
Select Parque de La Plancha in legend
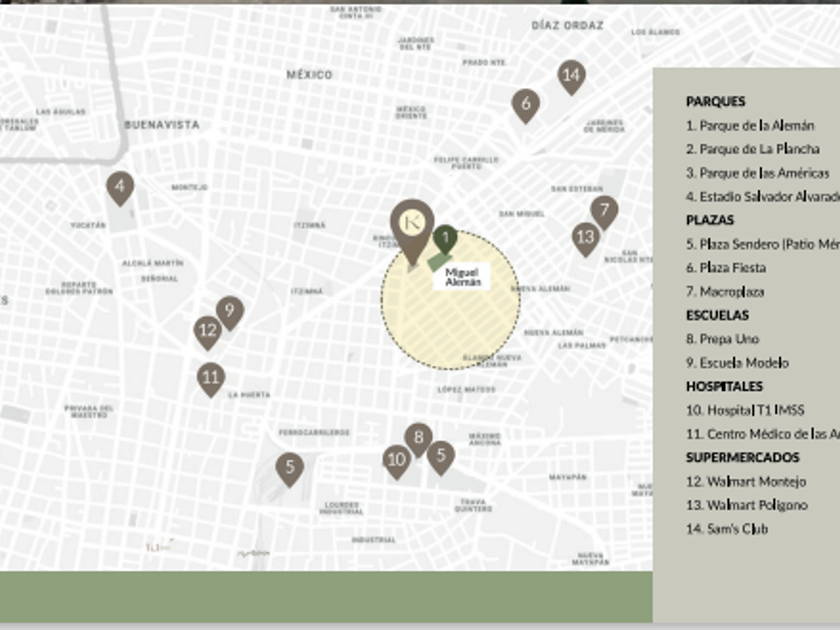pos(753,149)
